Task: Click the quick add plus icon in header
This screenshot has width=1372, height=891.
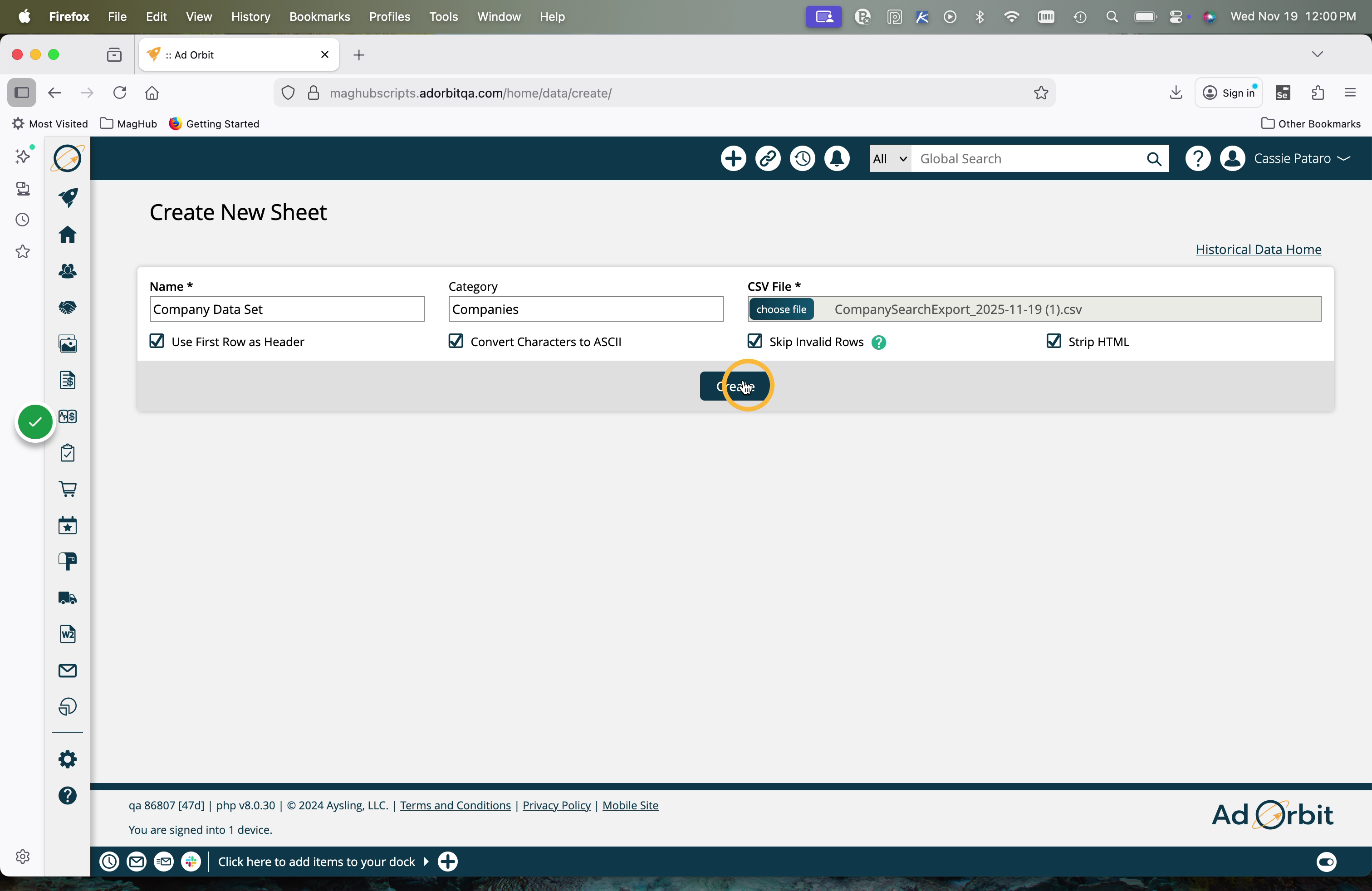Action: (x=733, y=158)
